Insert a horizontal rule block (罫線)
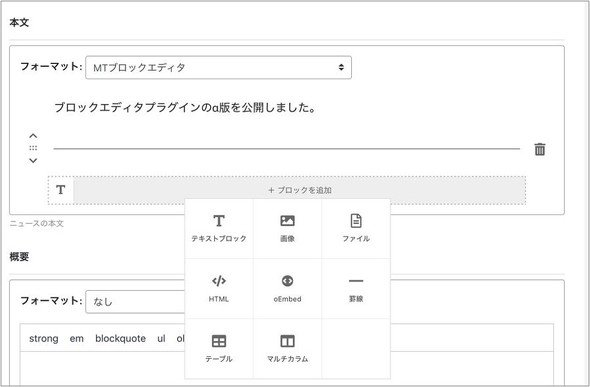This screenshot has height=387, width=590. pyautogui.click(x=356, y=288)
